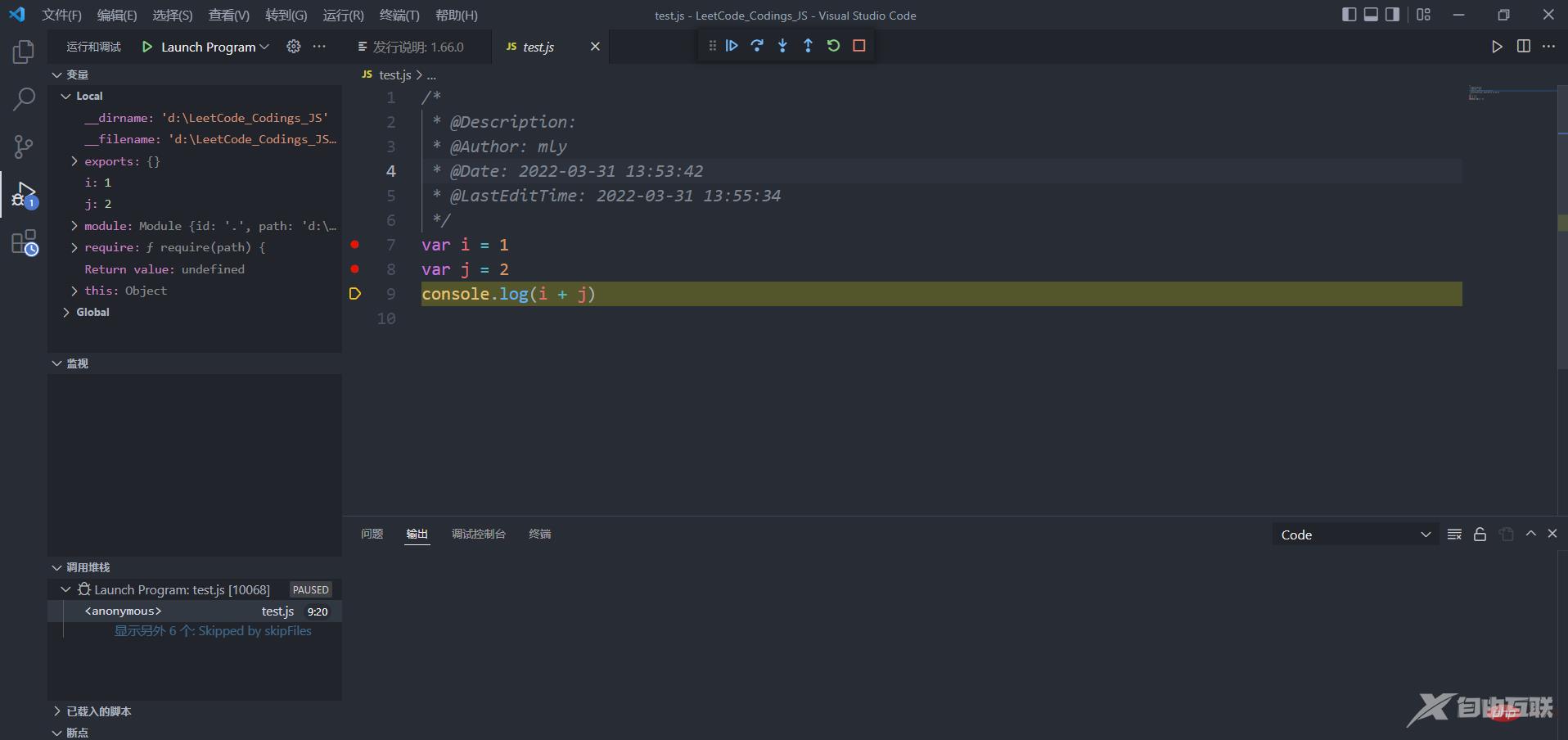Open the Extensions view

(x=24, y=242)
